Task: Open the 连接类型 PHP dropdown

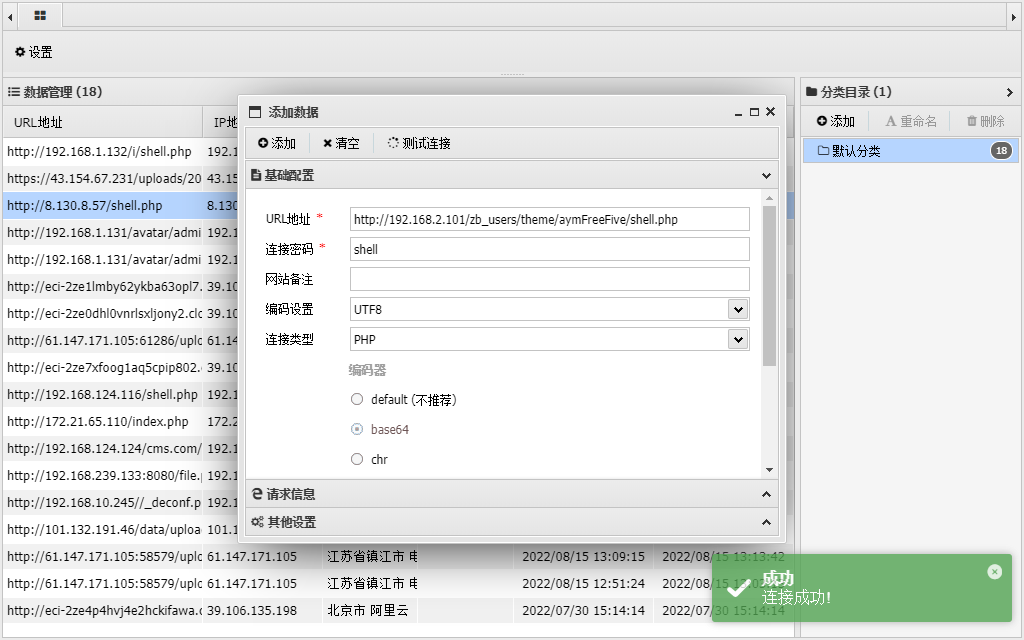Action: 737,339
